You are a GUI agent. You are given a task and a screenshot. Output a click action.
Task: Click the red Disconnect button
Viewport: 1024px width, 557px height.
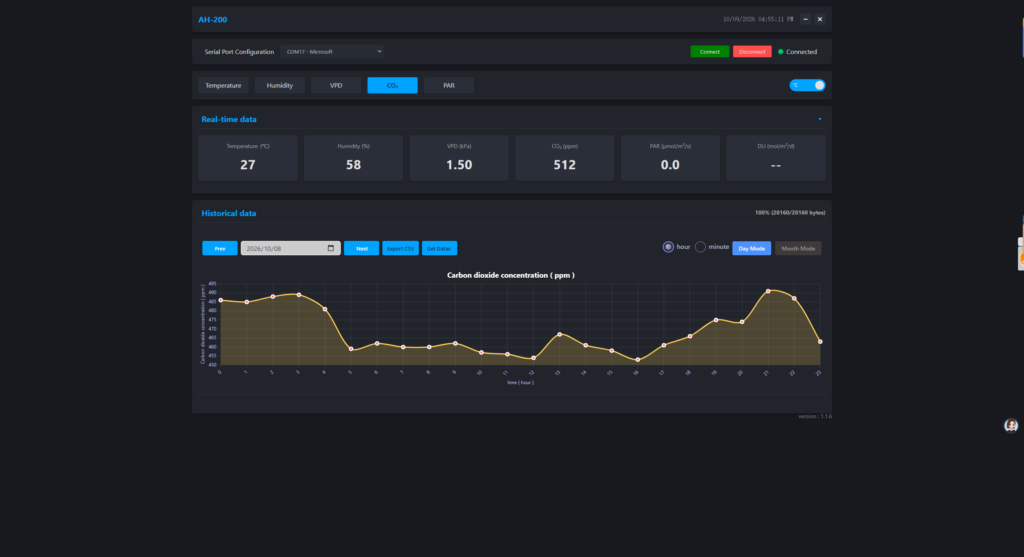tap(752, 52)
